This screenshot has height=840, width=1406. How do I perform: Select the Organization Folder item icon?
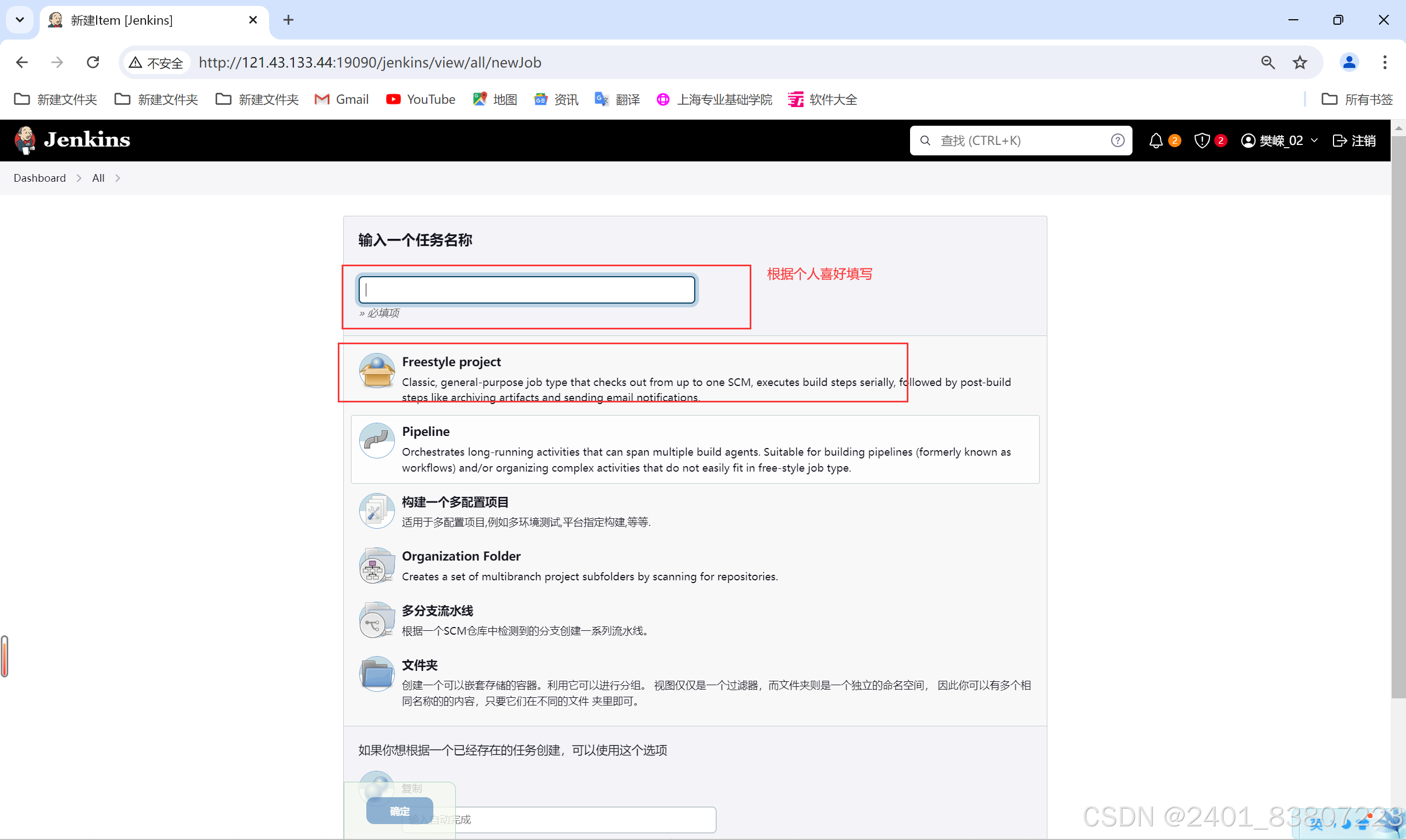377,565
